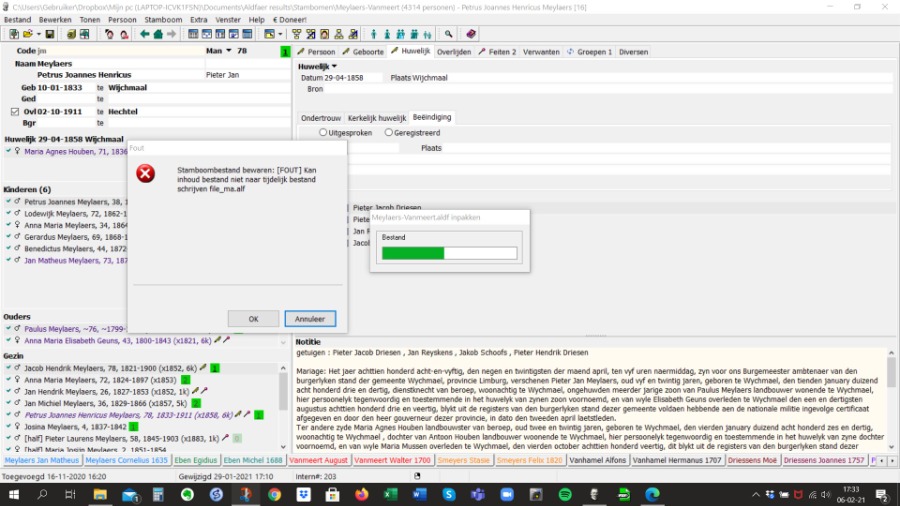The image size is (900, 506).
Task: Open the Man gender dropdown
Action: [229, 50]
